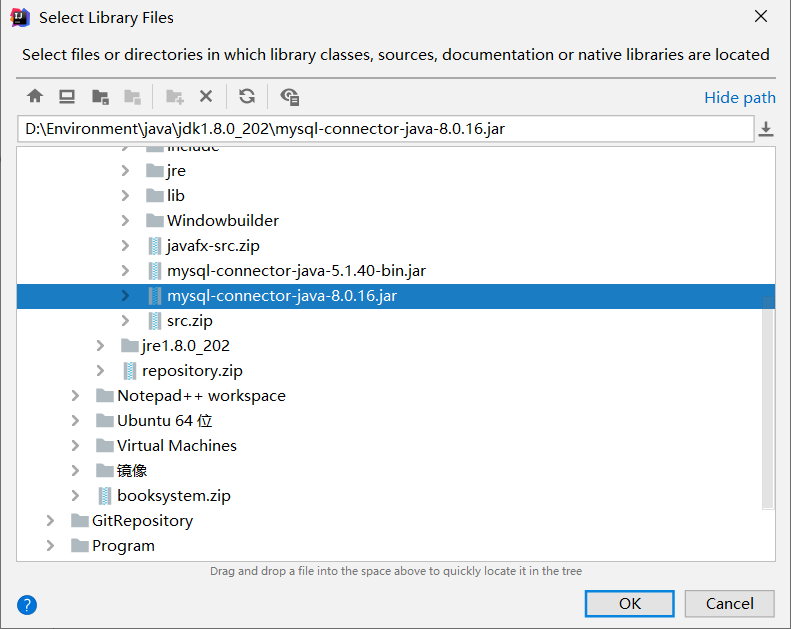Expand the jre folder
Viewport: 791px width, 629px height.
click(x=125, y=170)
